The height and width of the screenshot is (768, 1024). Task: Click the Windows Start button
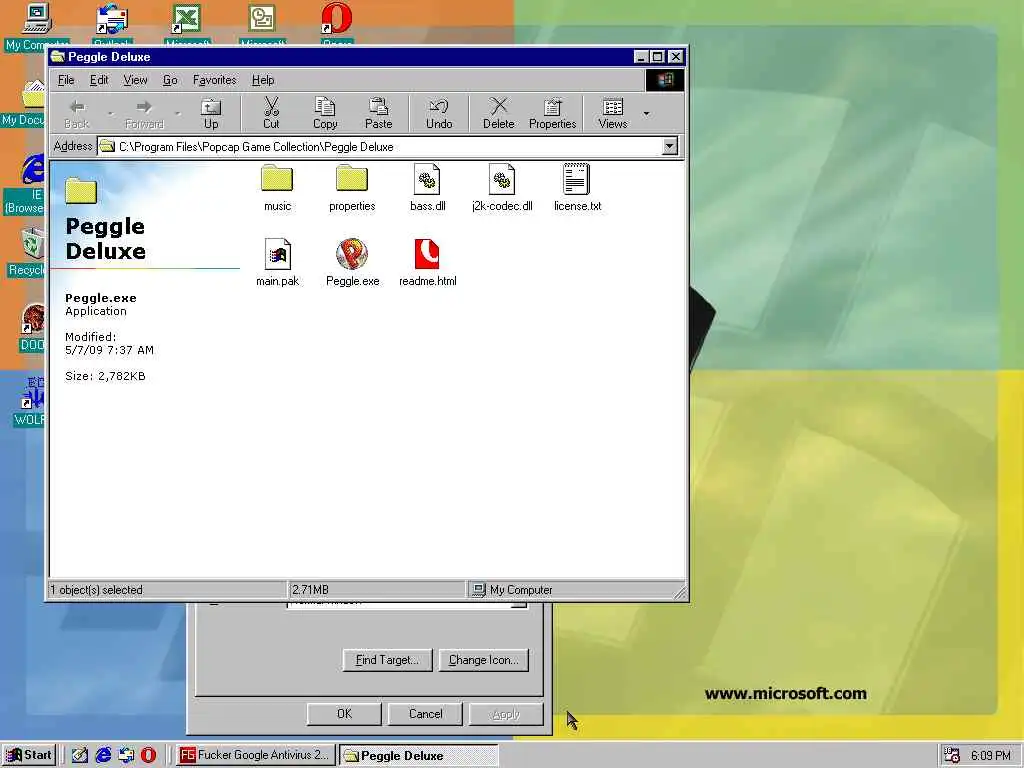coord(28,755)
